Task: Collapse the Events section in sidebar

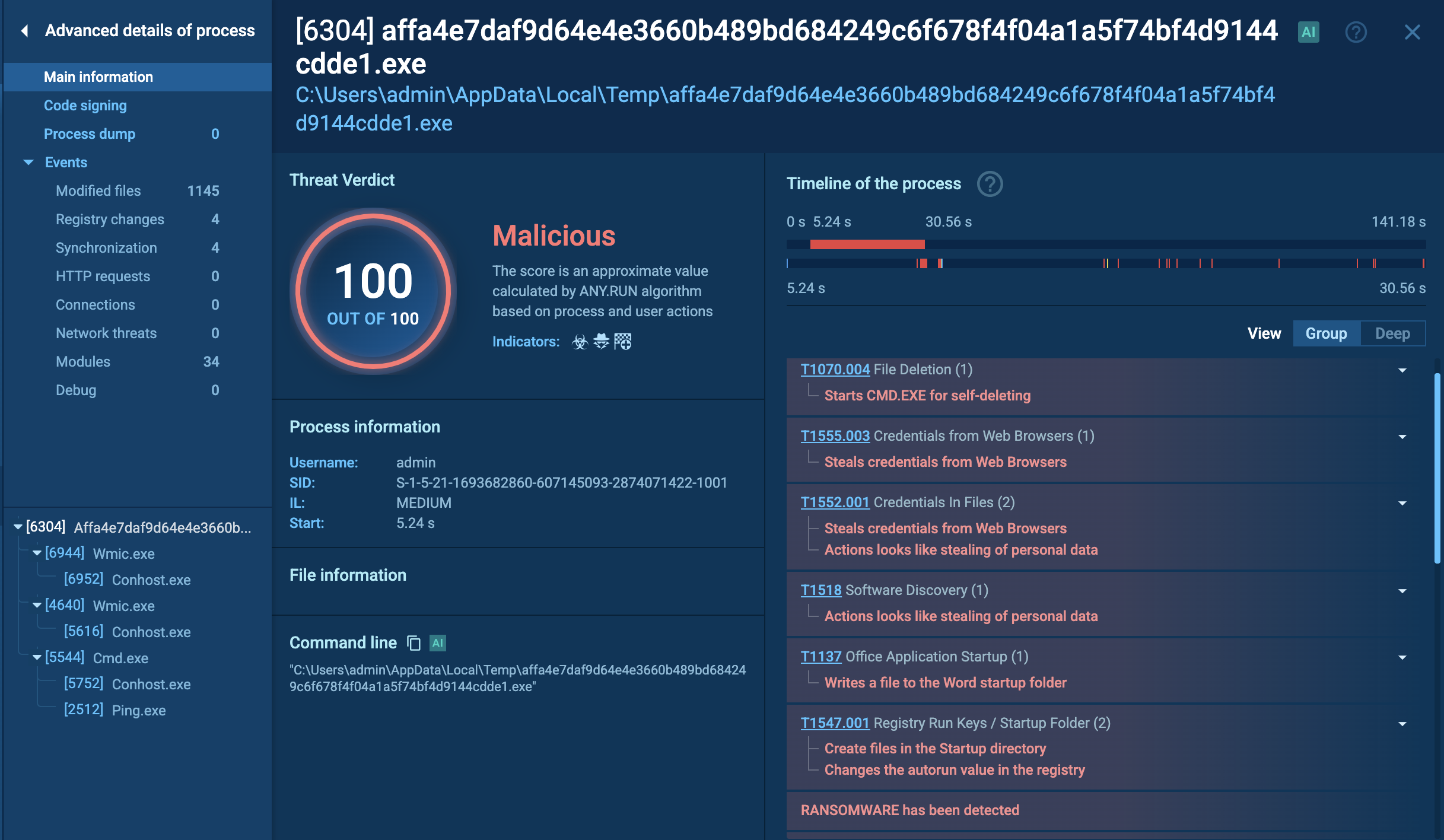Action: click(x=28, y=163)
